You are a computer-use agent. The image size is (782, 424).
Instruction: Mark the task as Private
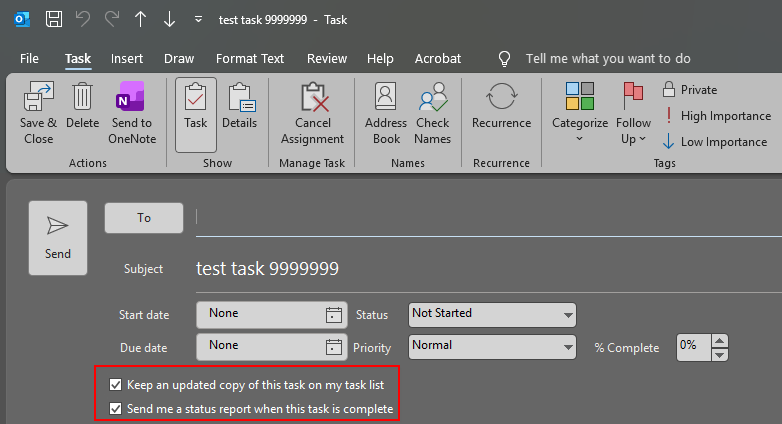click(690, 90)
